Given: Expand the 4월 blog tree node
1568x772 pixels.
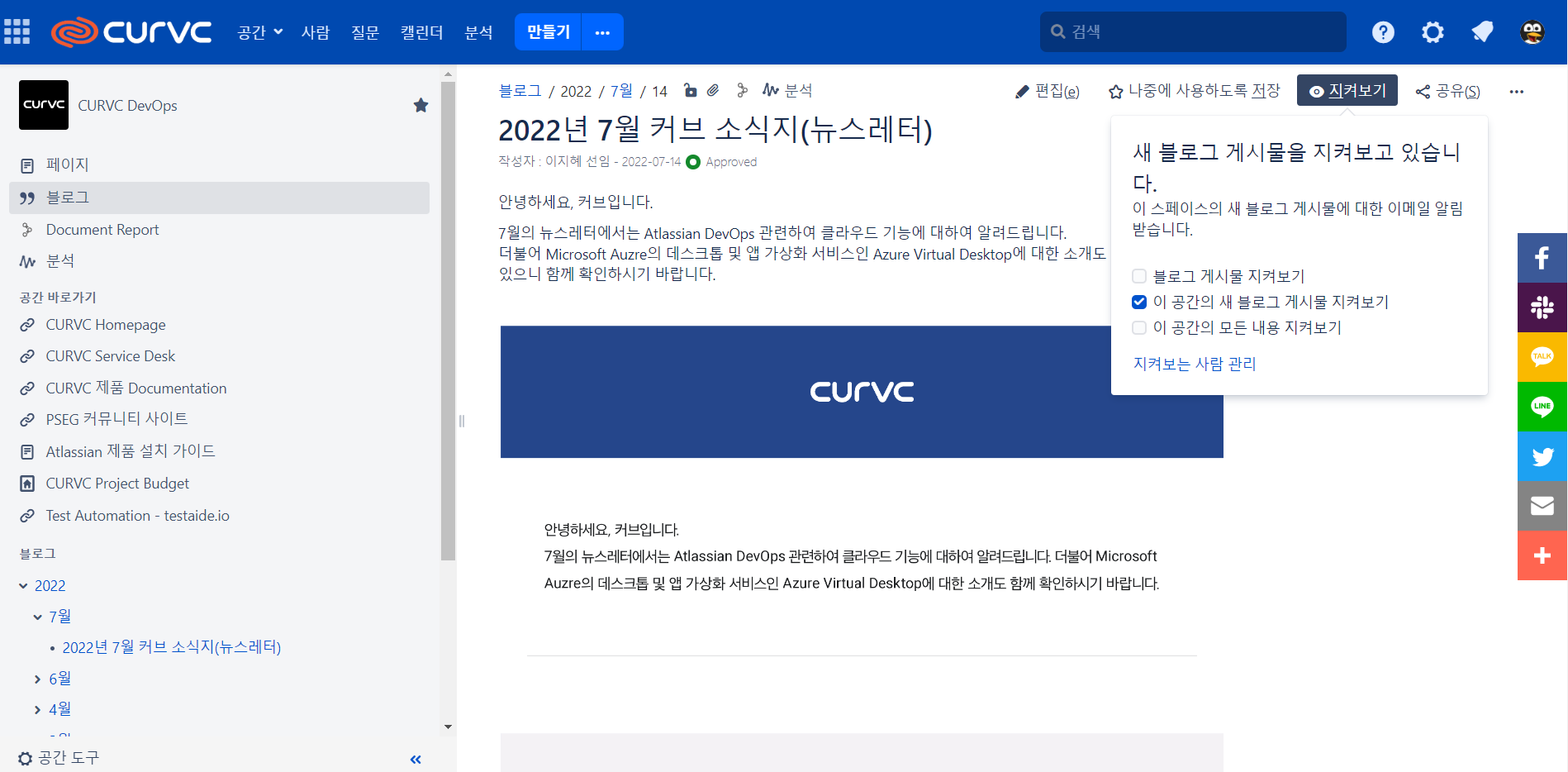Looking at the screenshot, I should tap(37, 709).
